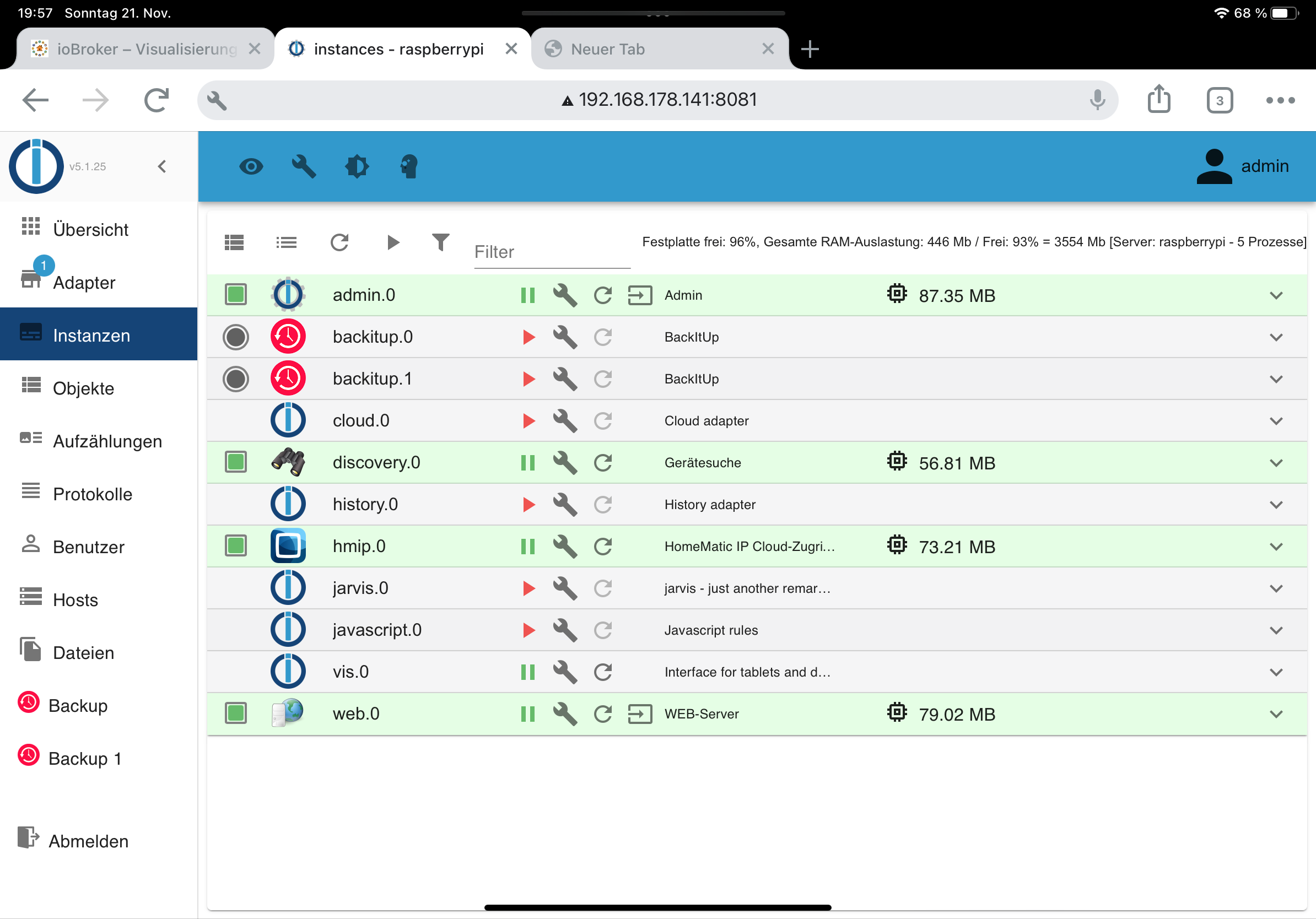Image resolution: width=1316 pixels, height=919 pixels.
Task: Switch to table view icon
Action: [234, 242]
